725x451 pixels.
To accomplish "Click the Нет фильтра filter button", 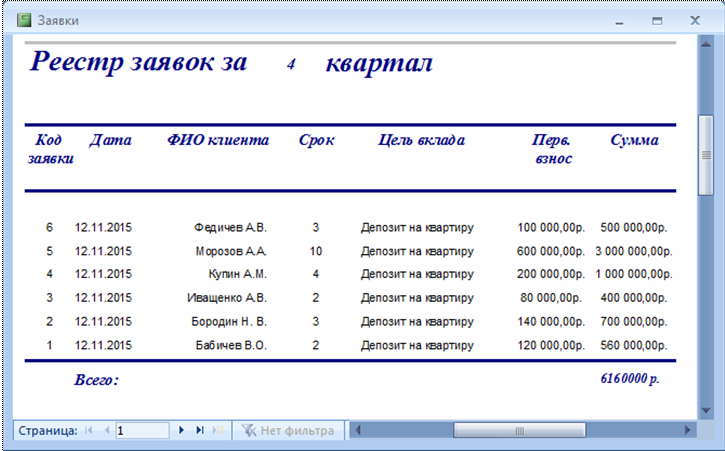I will (x=289, y=430).
